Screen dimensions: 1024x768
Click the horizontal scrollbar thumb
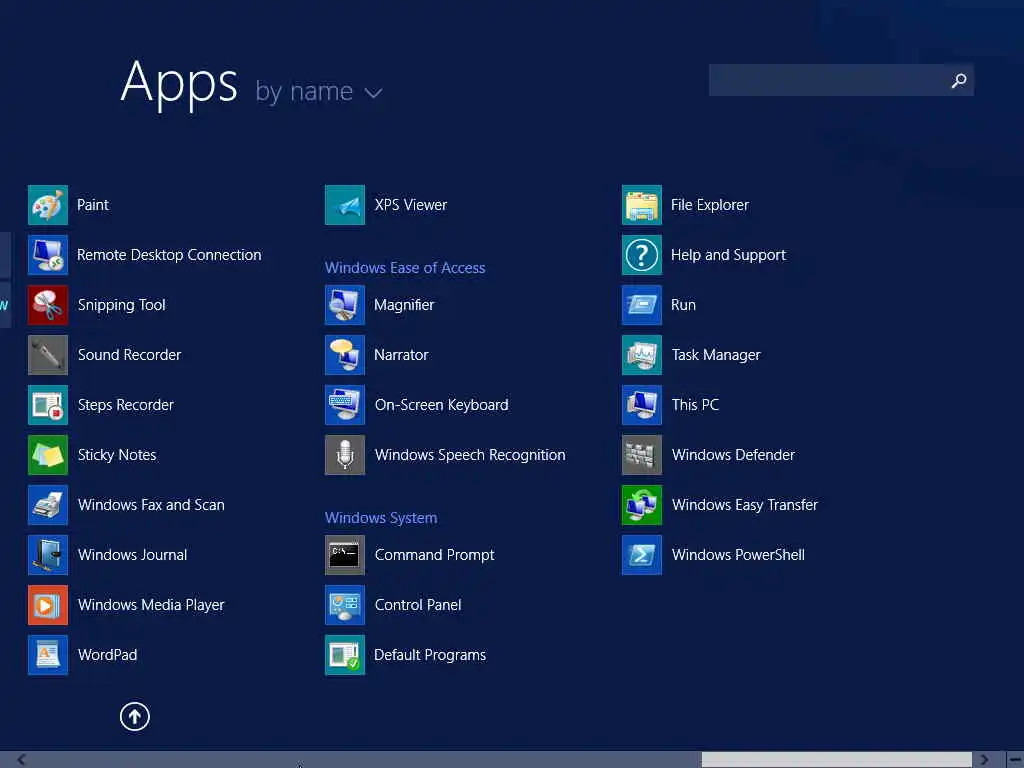tap(837, 760)
